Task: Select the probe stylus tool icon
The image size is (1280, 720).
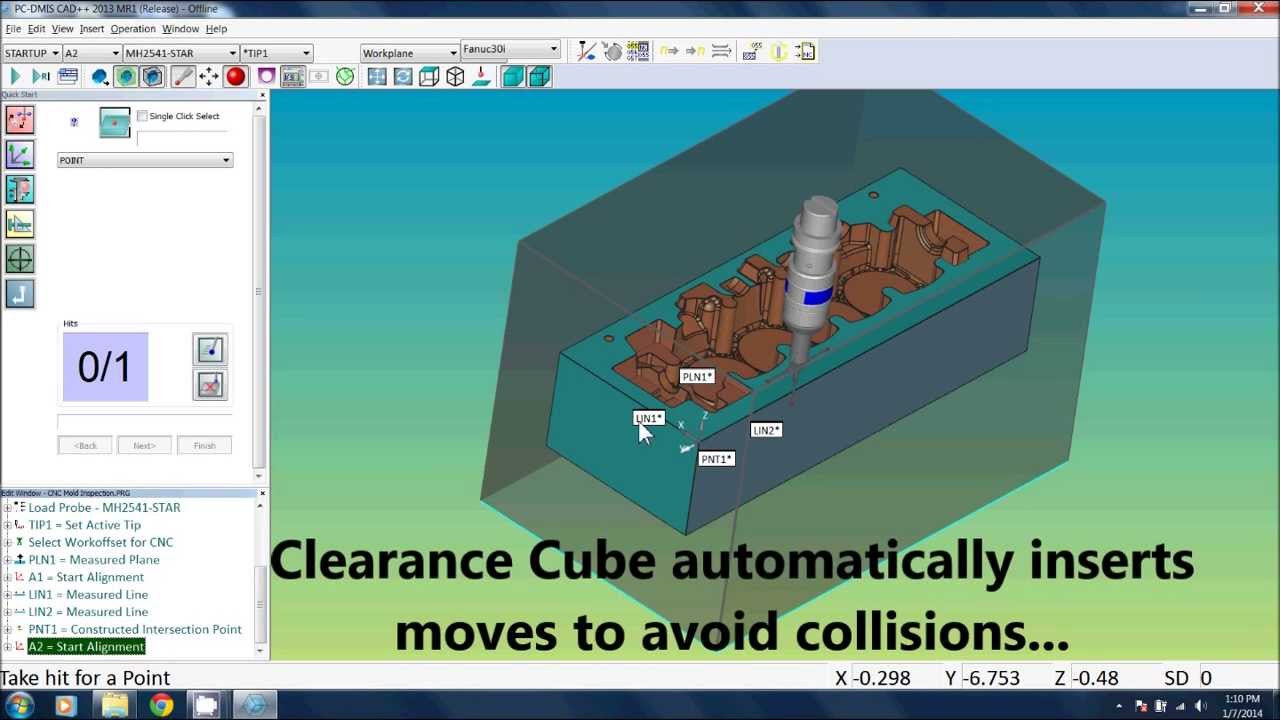Action: (x=182, y=77)
